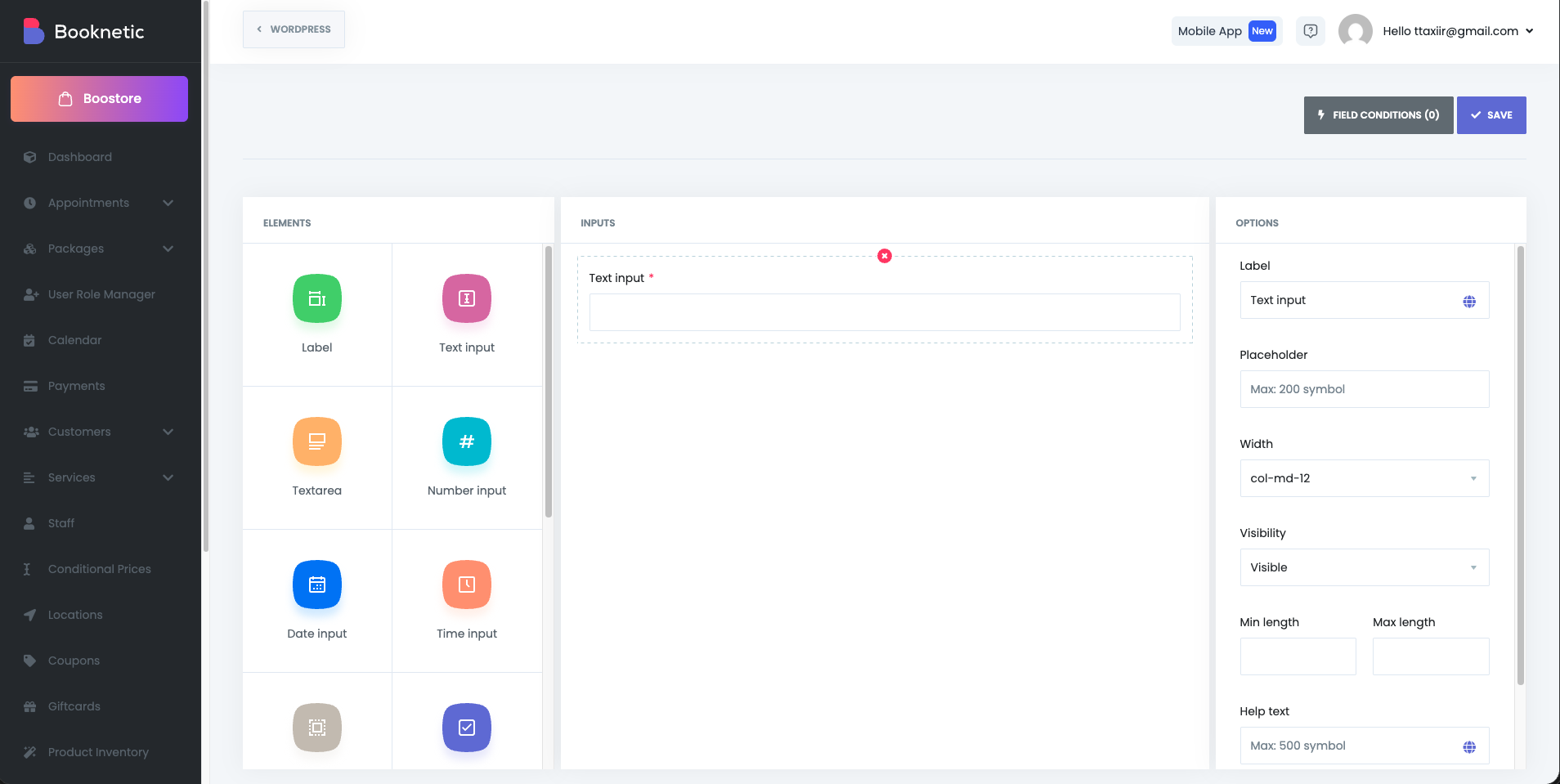The width and height of the screenshot is (1560, 784).
Task: Open Field Conditions button
Action: pos(1378,115)
